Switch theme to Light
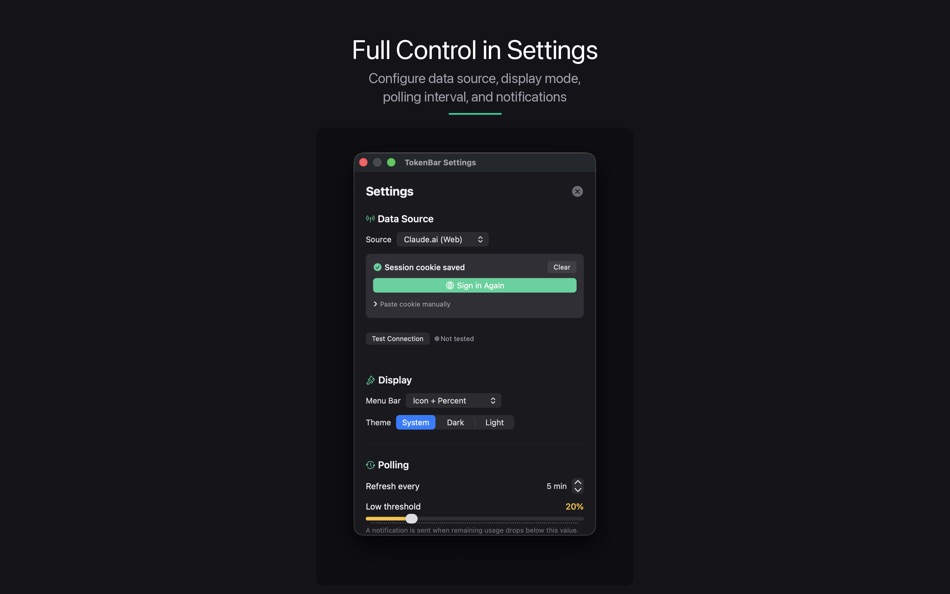 tap(494, 422)
